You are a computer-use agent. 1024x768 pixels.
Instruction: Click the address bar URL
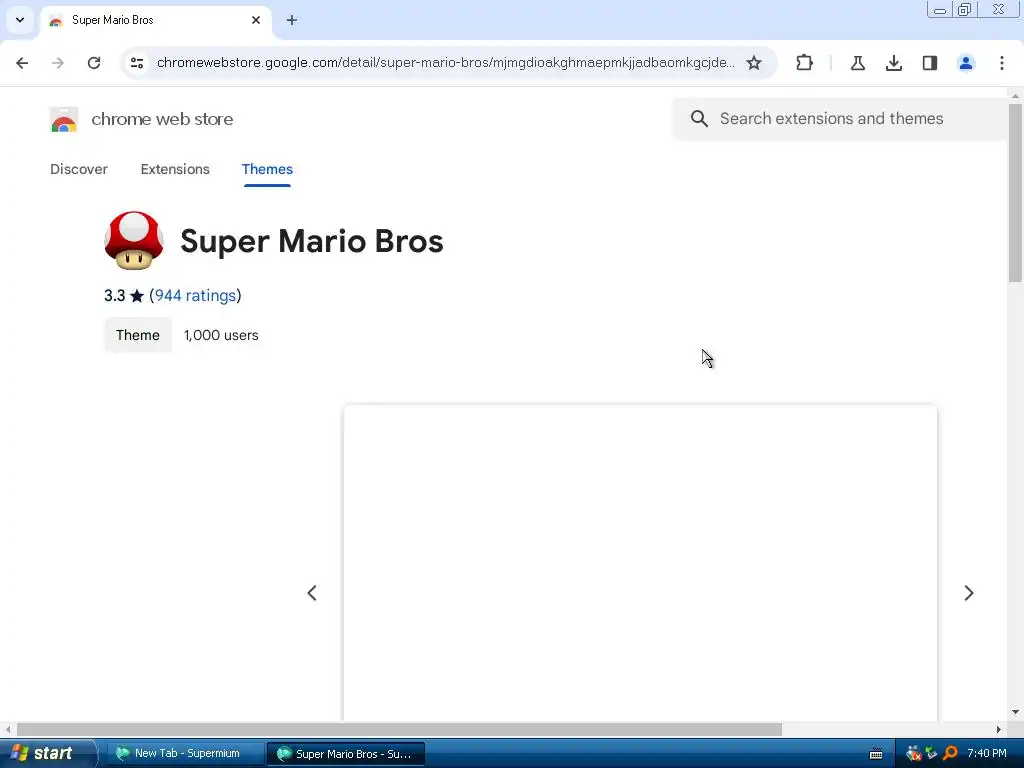point(445,63)
